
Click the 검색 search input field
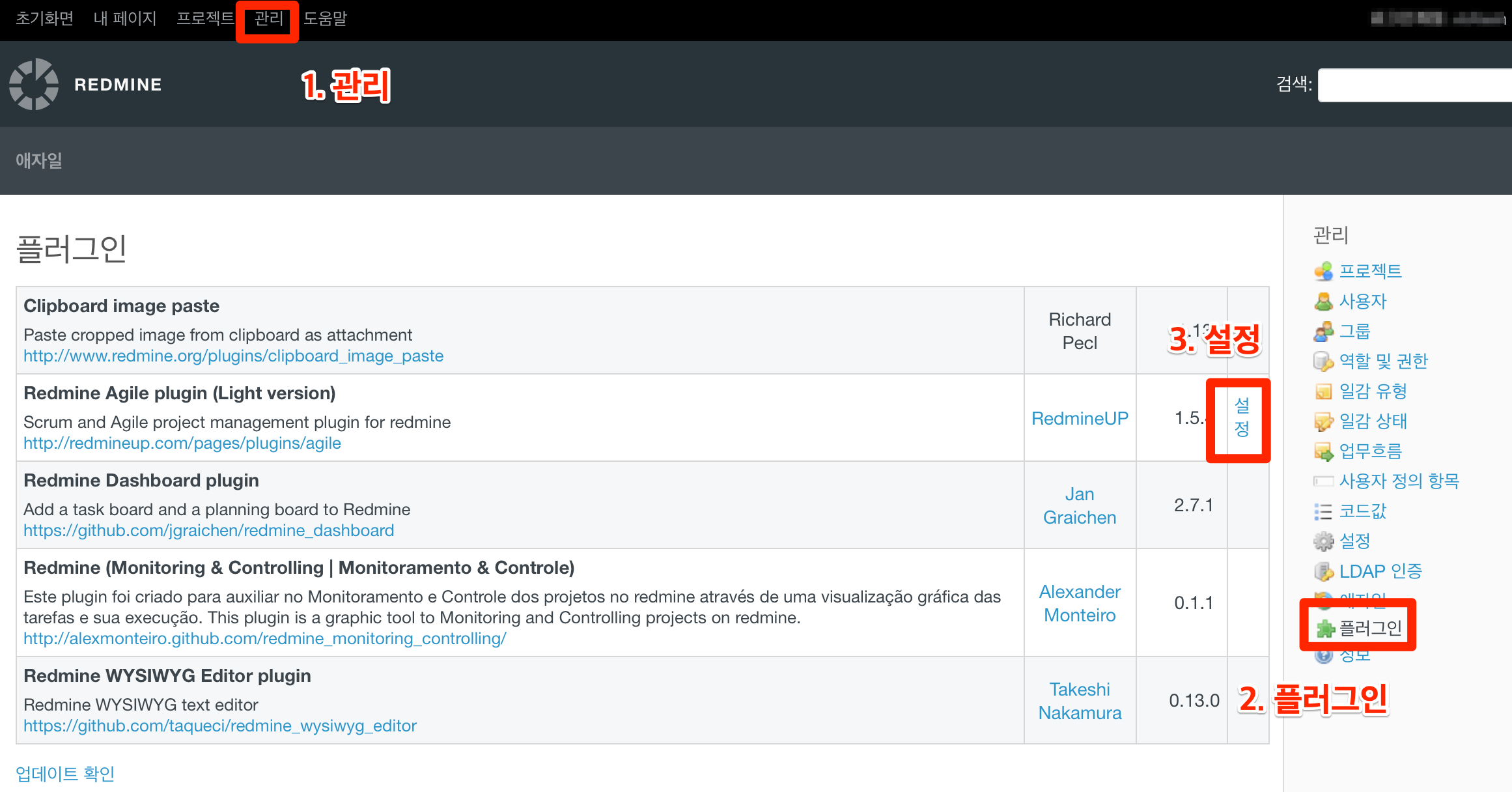coord(1413,85)
